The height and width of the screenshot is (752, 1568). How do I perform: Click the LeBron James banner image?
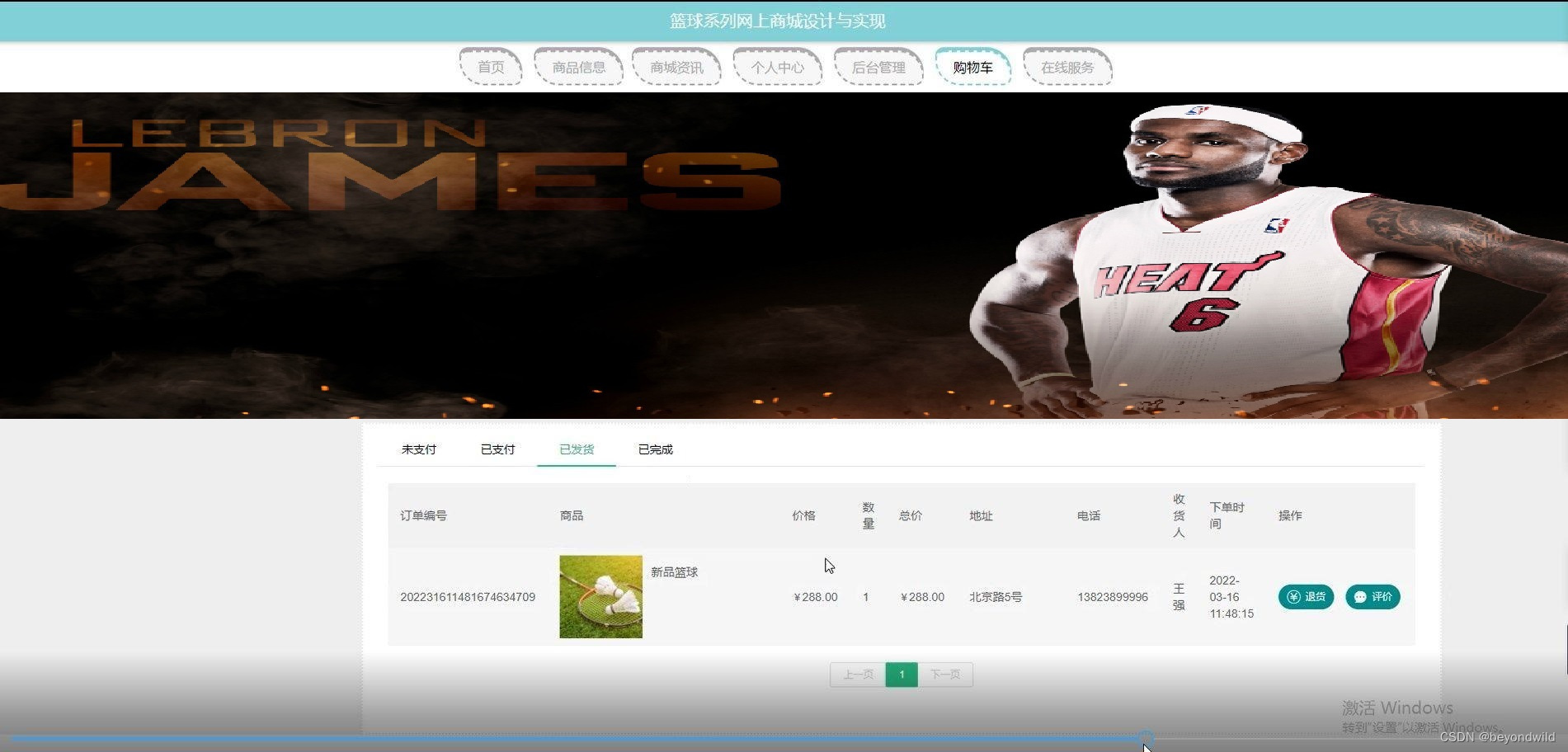point(784,256)
